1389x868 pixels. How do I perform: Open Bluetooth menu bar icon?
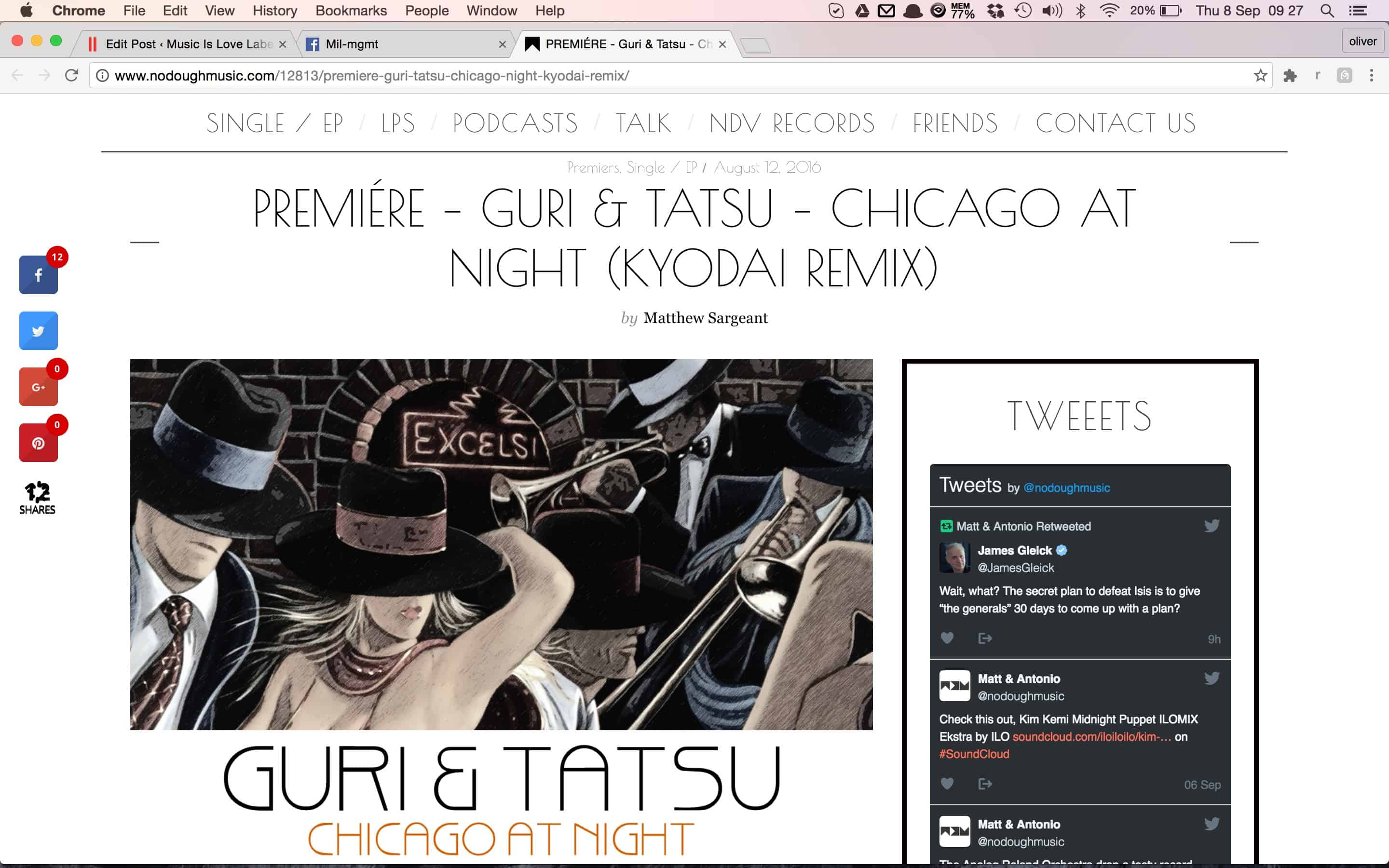point(1081,10)
